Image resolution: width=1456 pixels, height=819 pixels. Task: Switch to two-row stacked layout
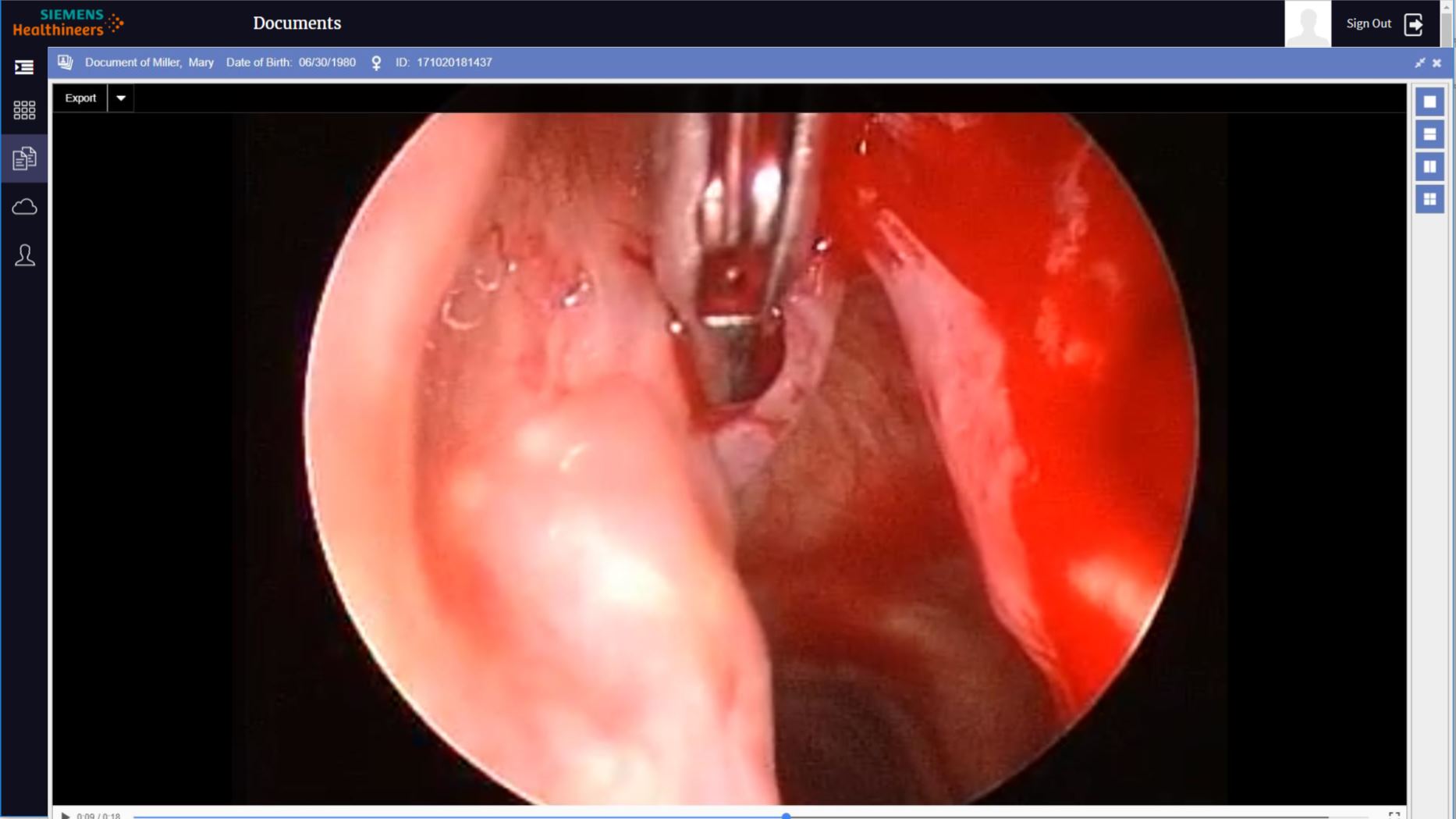1429,135
